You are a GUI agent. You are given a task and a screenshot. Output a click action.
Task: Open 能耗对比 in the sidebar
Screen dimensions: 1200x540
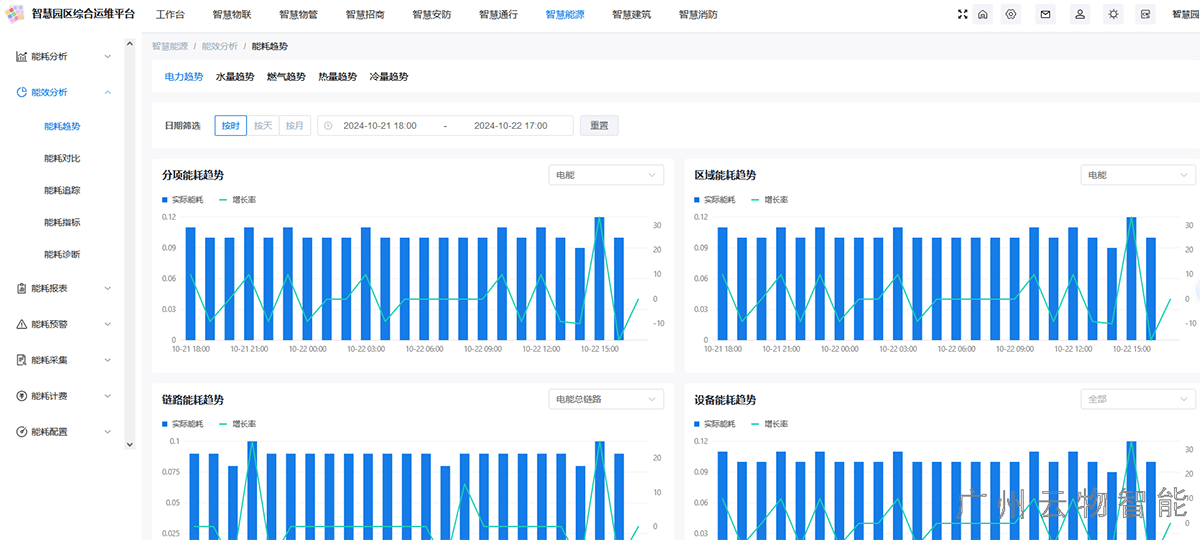pyautogui.click(x=62, y=158)
